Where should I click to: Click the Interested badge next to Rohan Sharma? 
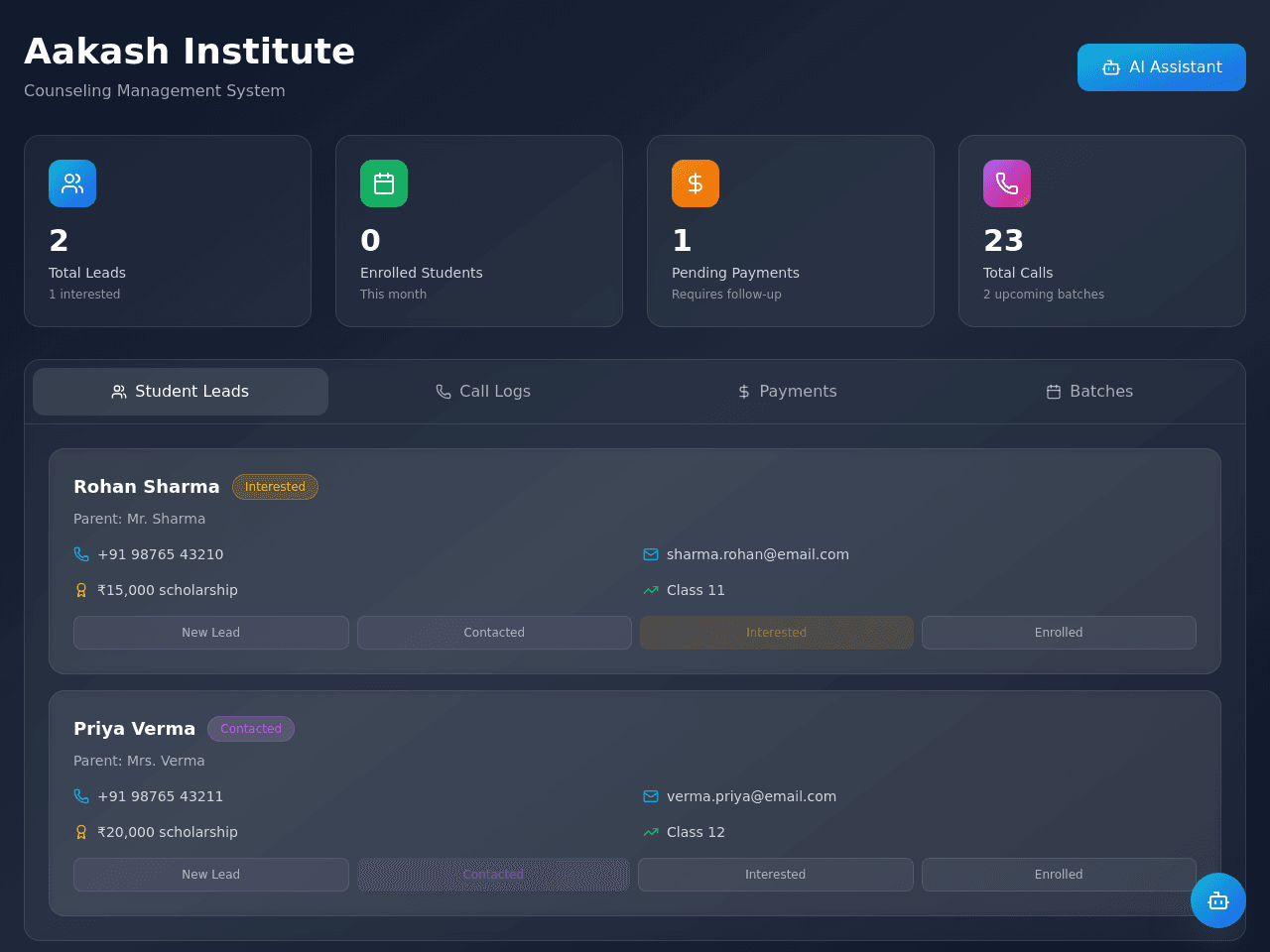click(x=275, y=487)
